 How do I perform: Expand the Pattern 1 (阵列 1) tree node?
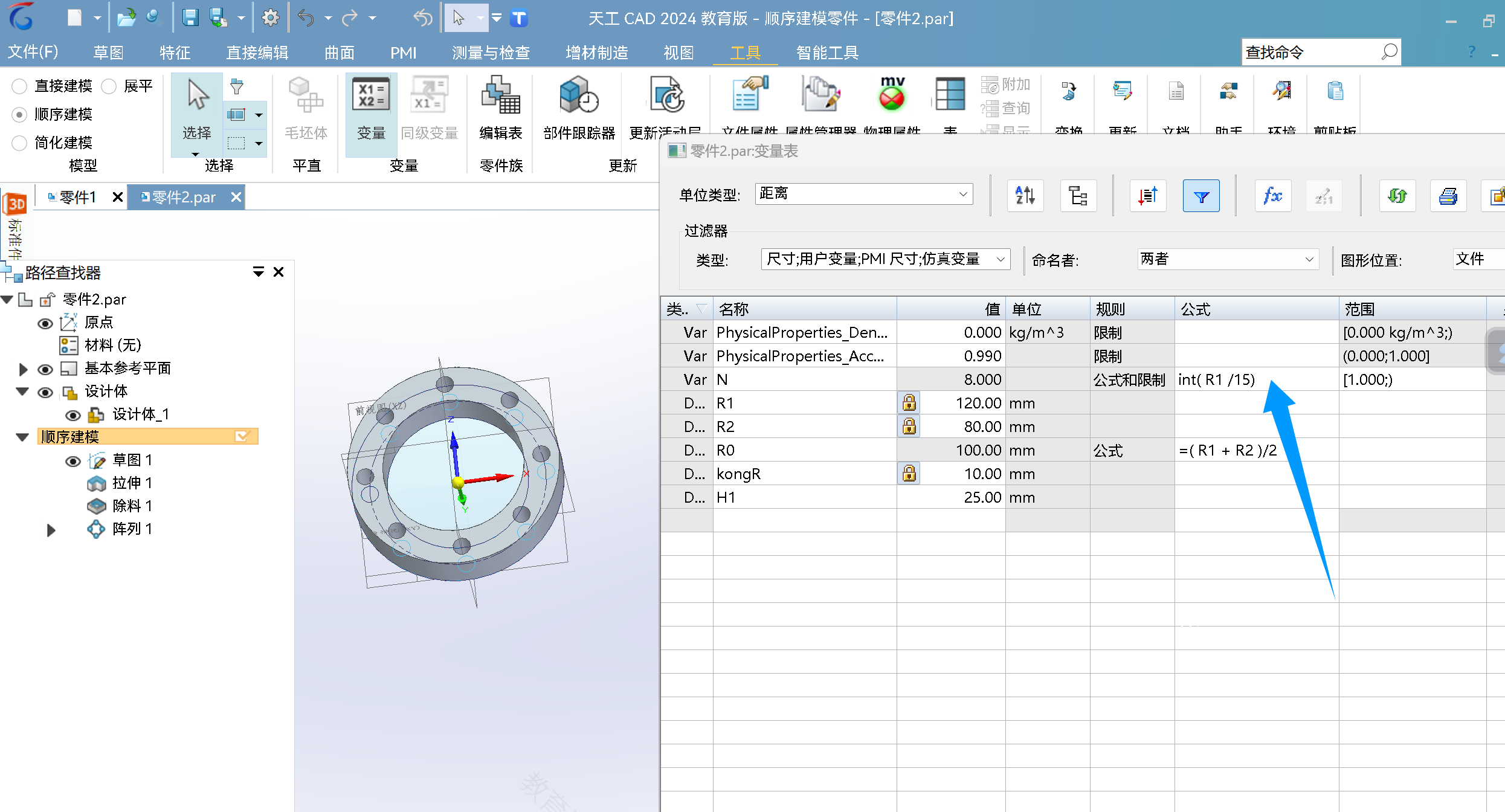[51, 530]
